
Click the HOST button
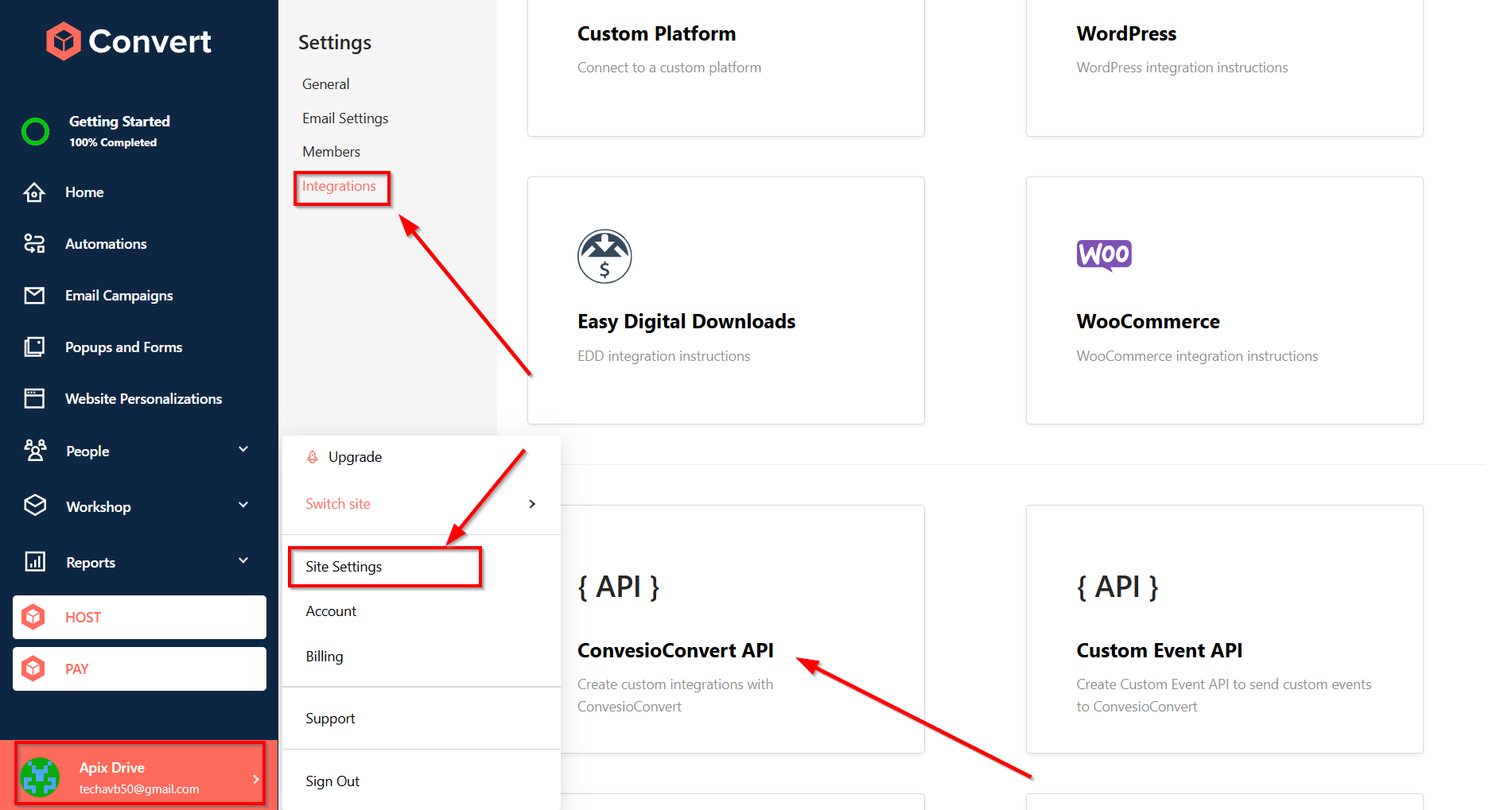[139, 618]
